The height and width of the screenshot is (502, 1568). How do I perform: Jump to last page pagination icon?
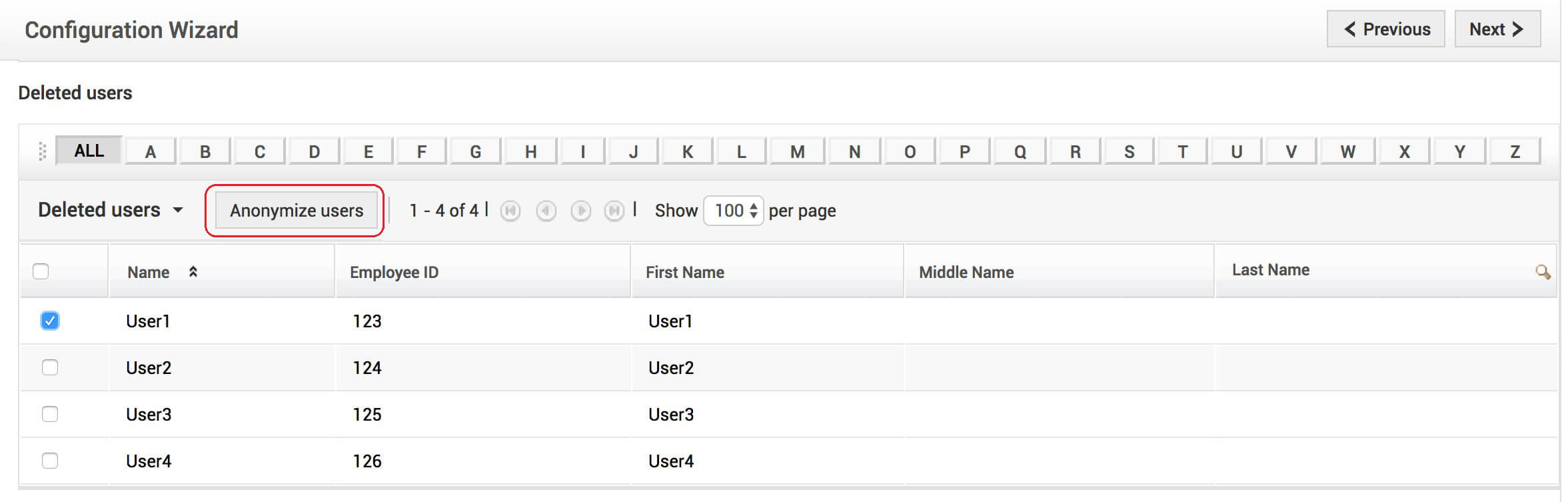pos(614,211)
